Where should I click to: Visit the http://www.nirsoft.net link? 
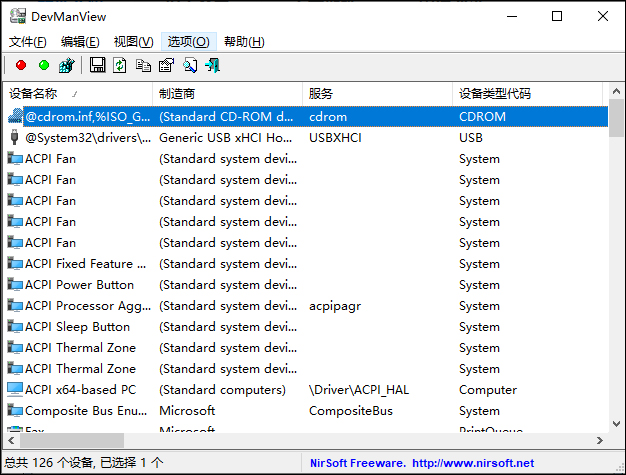[473, 464]
